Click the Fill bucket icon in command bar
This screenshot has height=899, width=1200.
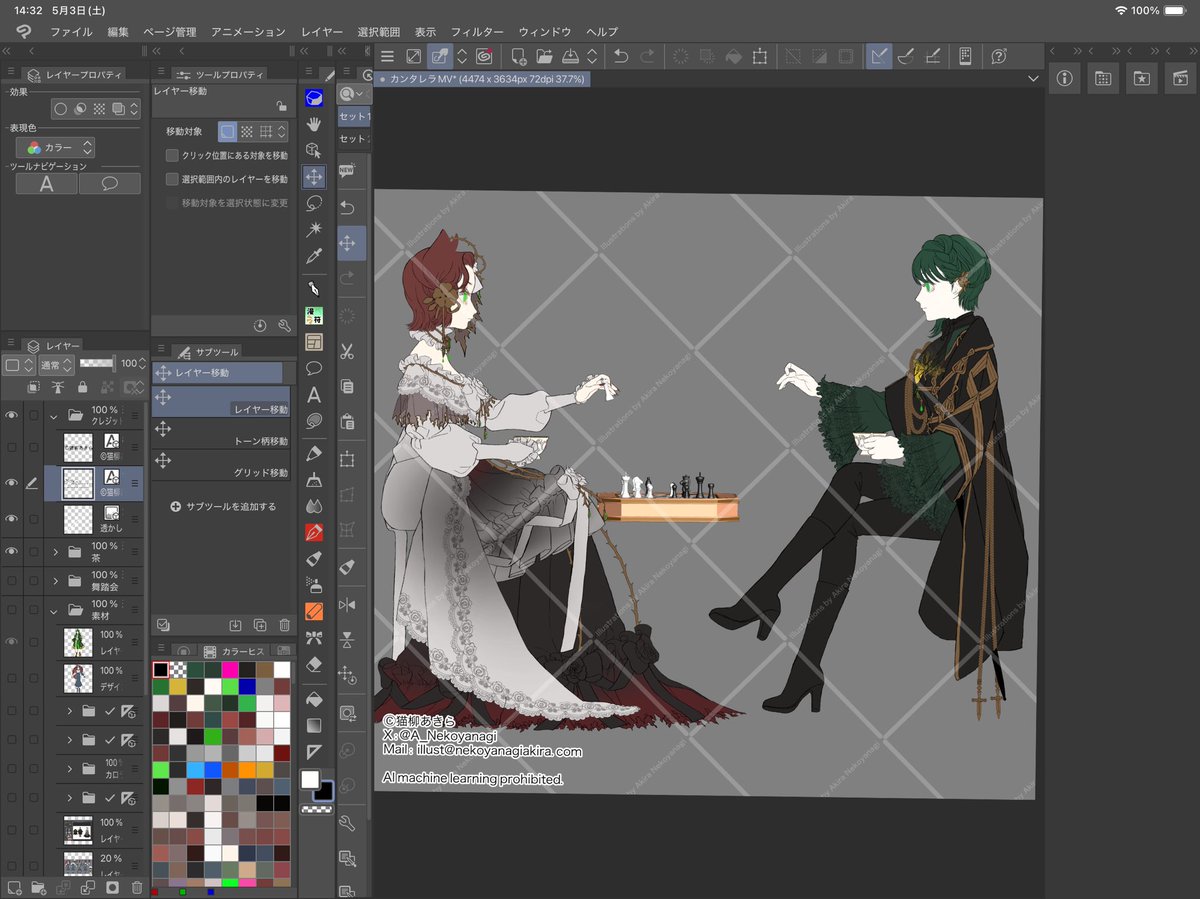click(732, 57)
